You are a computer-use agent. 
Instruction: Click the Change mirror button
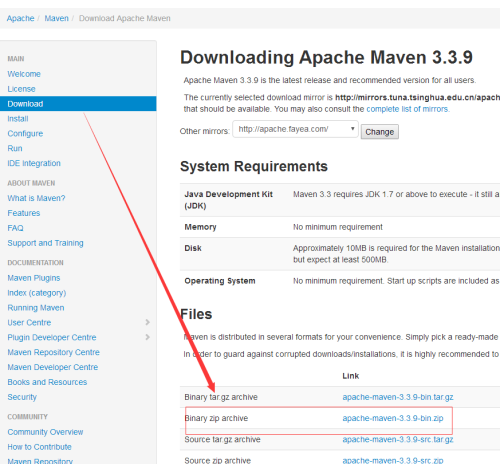coord(380,132)
